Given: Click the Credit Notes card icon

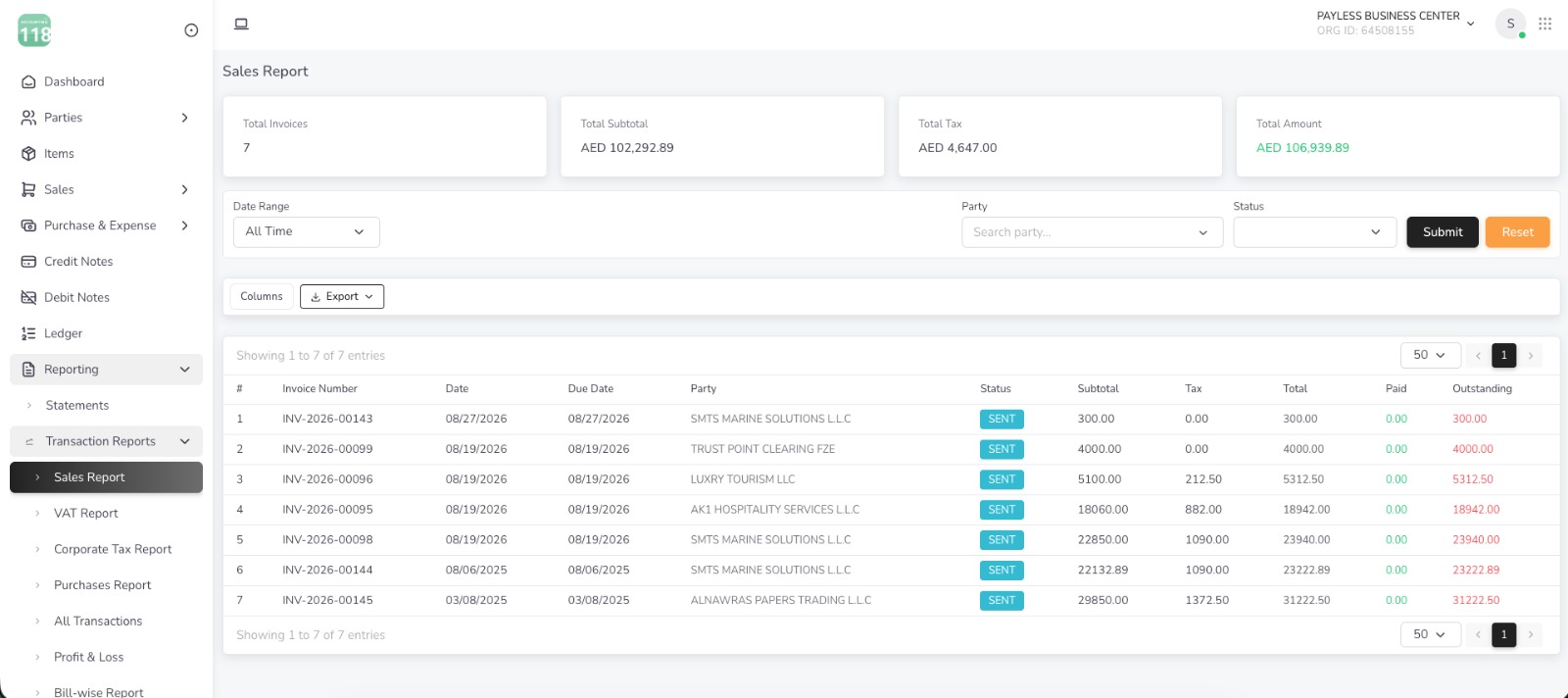Looking at the screenshot, I should (x=28, y=262).
